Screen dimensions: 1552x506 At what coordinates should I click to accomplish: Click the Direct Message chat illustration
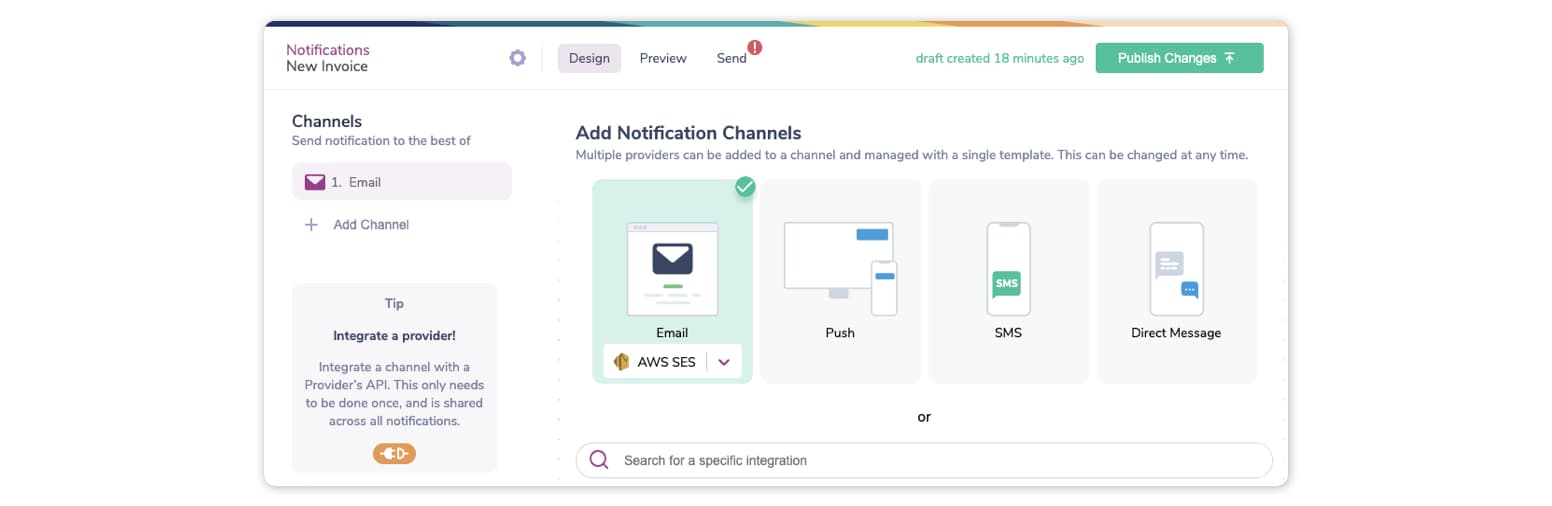[1176, 268]
